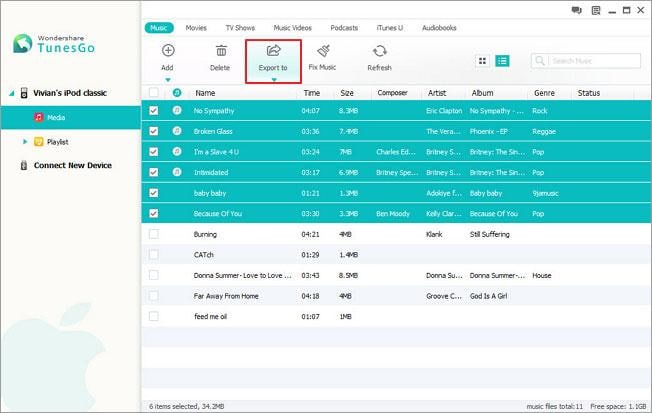Click the Delete trash icon
This screenshot has height=413, width=652.
(221, 51)
